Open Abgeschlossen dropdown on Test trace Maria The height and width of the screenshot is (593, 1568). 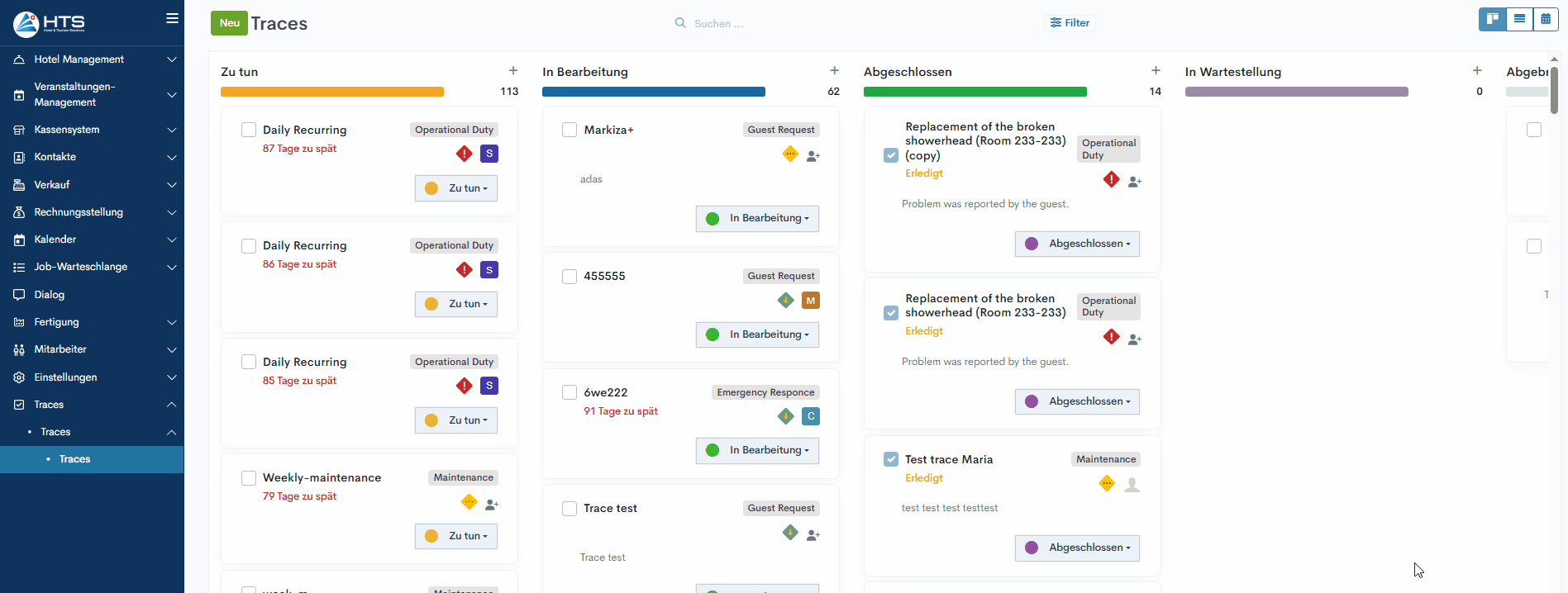coord(1077,548)
